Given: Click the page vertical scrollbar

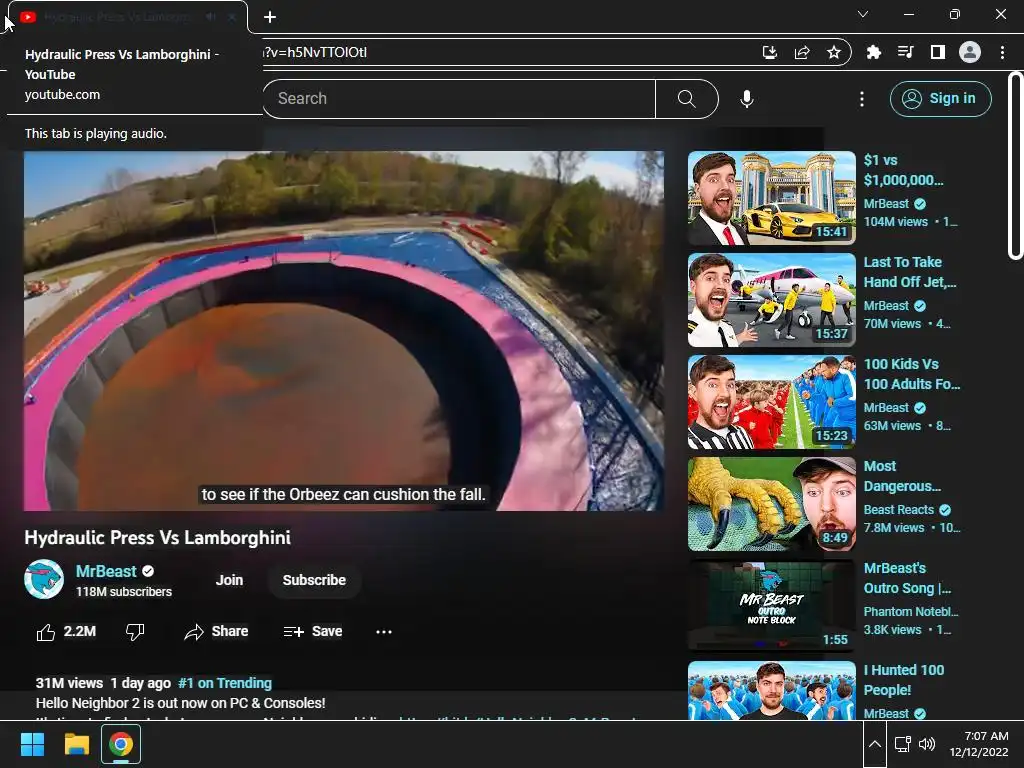Looking at the screenshot, I should click(1015, 166).
